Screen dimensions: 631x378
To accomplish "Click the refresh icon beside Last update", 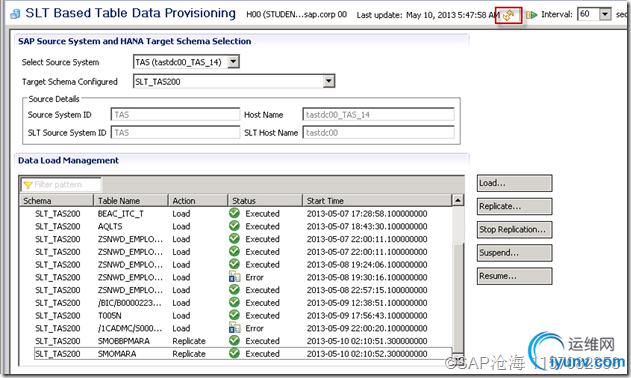I will pyautogui.click(x=509, y=15).
